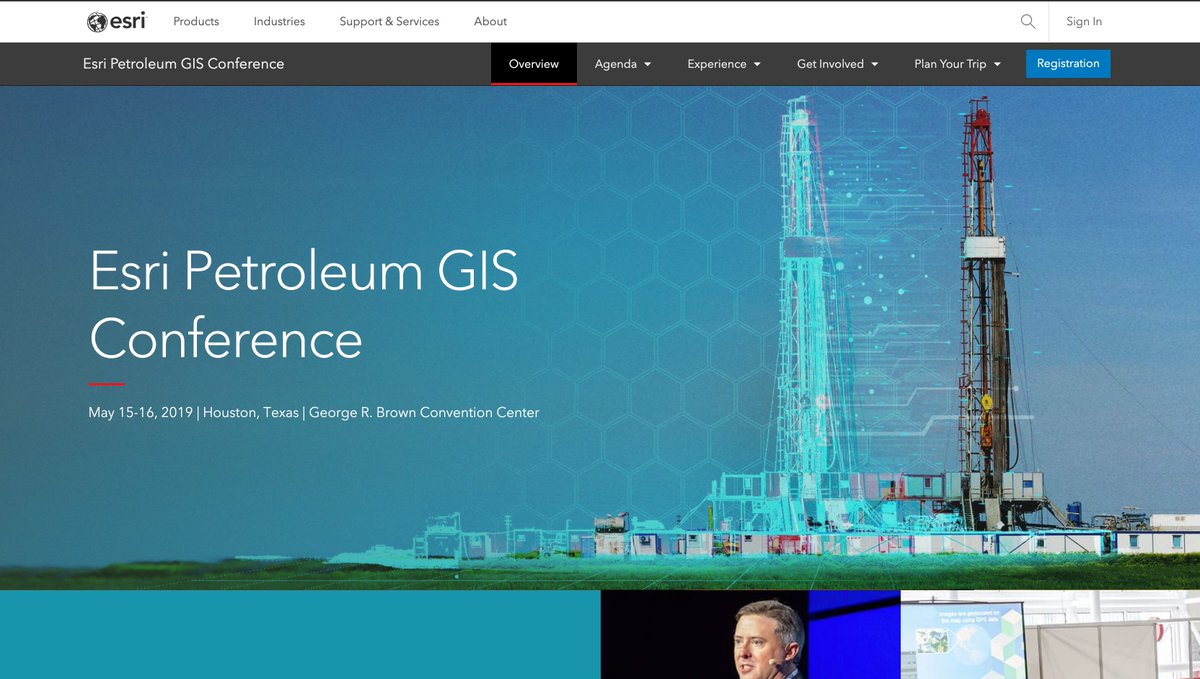Open Support & Services menu
This screenshot has height=679, width=1200.
[389, 21]
